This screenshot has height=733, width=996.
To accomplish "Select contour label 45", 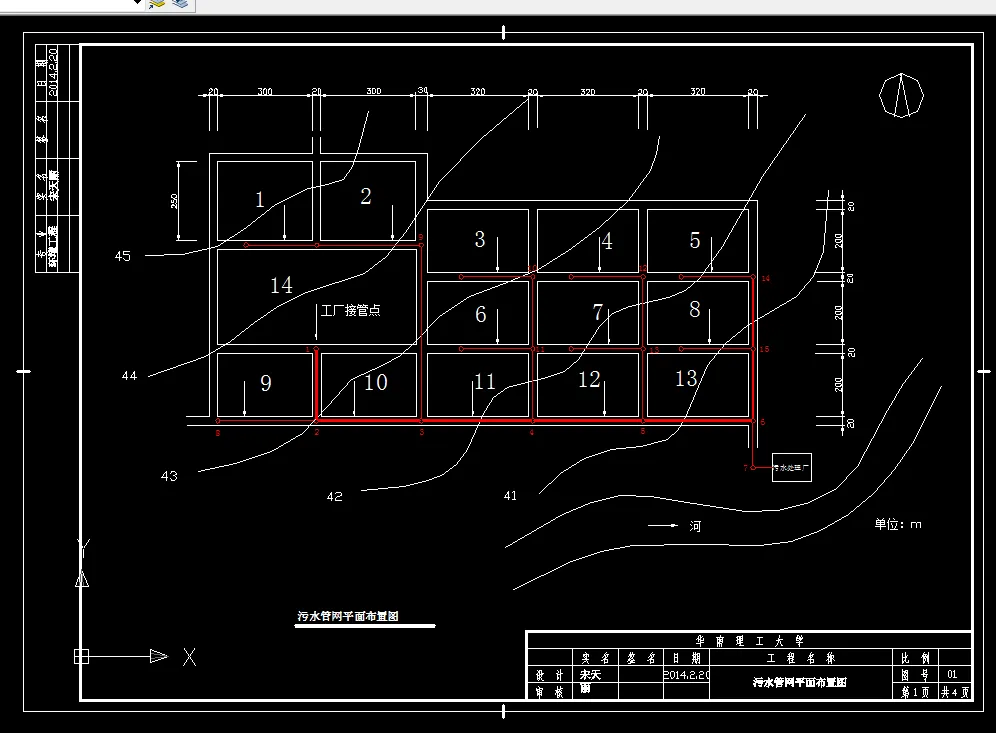I will pos(123,256).
